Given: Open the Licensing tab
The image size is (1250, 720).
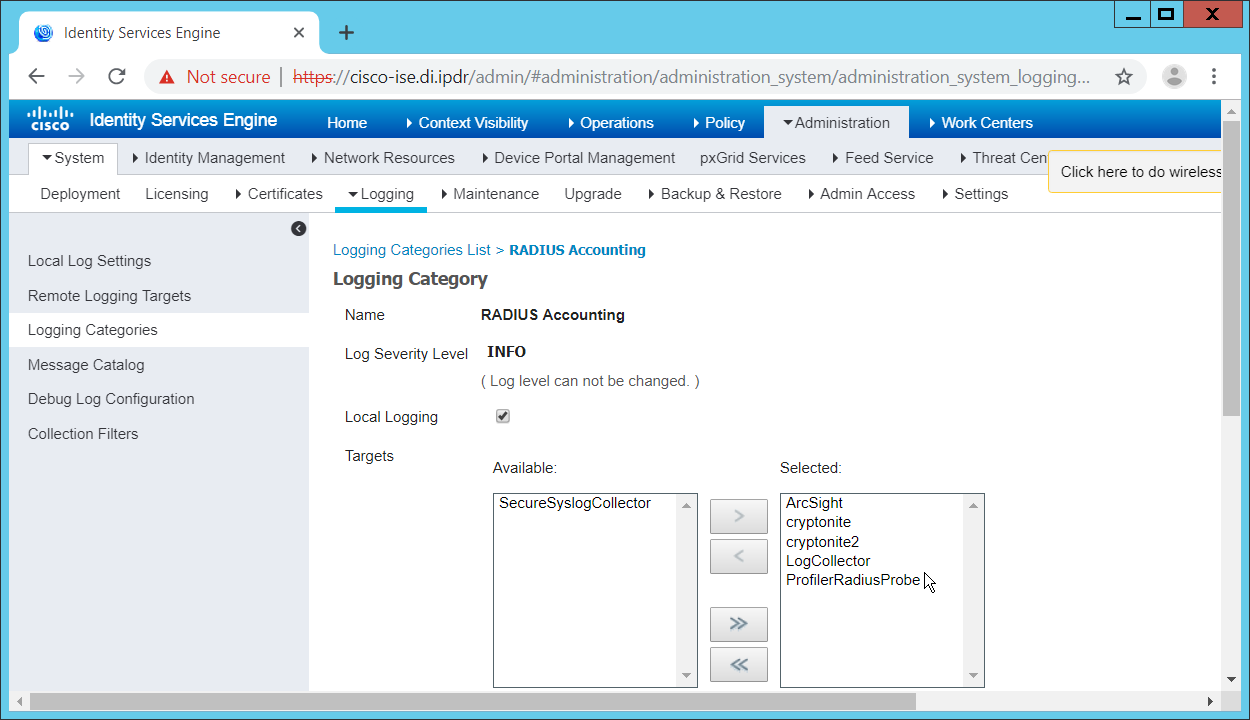Looking at the screenshot, I should click(x=177, y=194).
